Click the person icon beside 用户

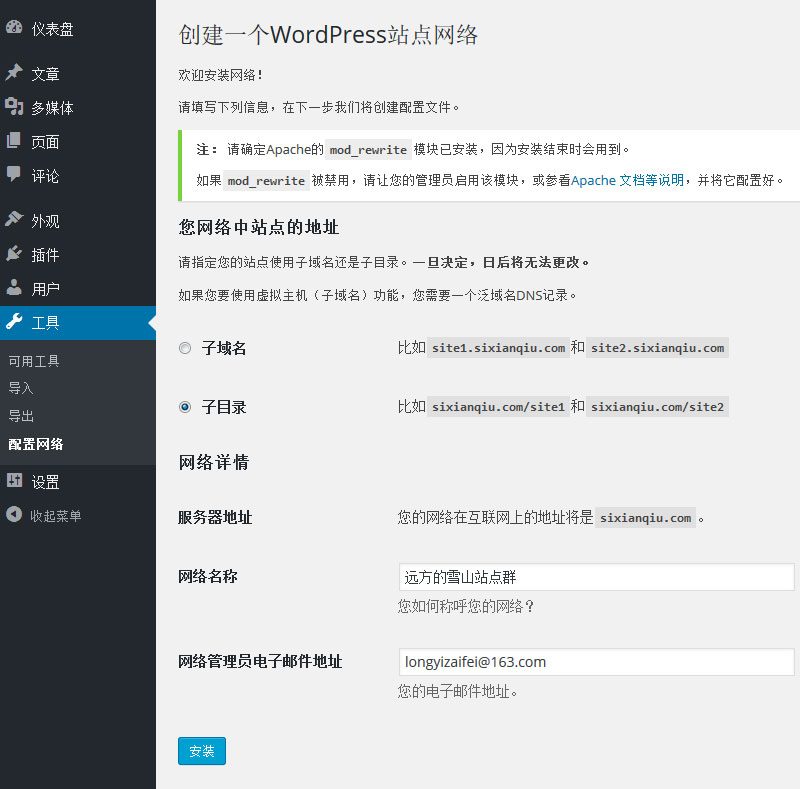click(14, 287)
